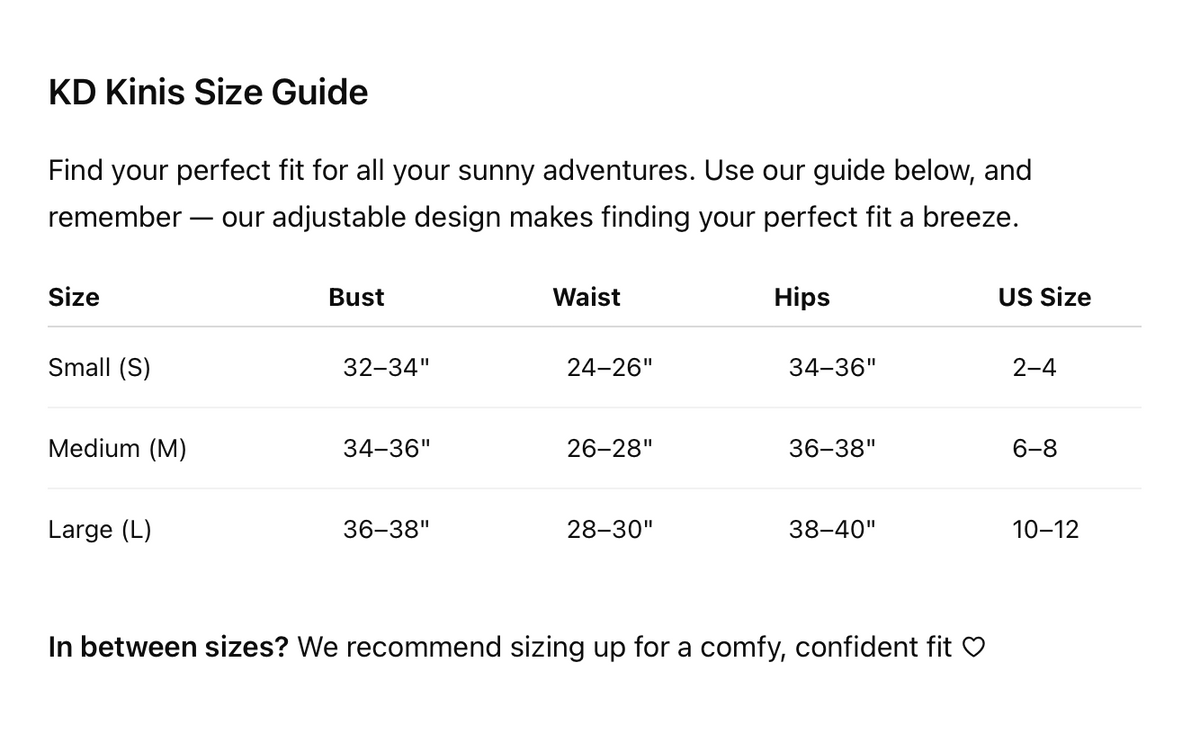Click the Small (S) row label

coord(99,368)
